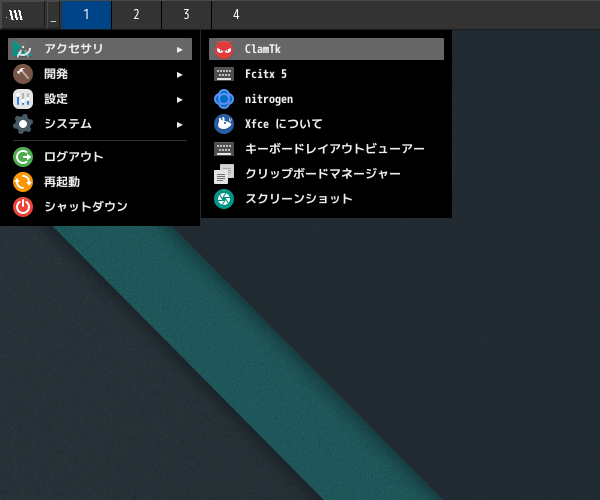
Task: Expand the システム submenu arrow
Action: click(x=179, y=124)
